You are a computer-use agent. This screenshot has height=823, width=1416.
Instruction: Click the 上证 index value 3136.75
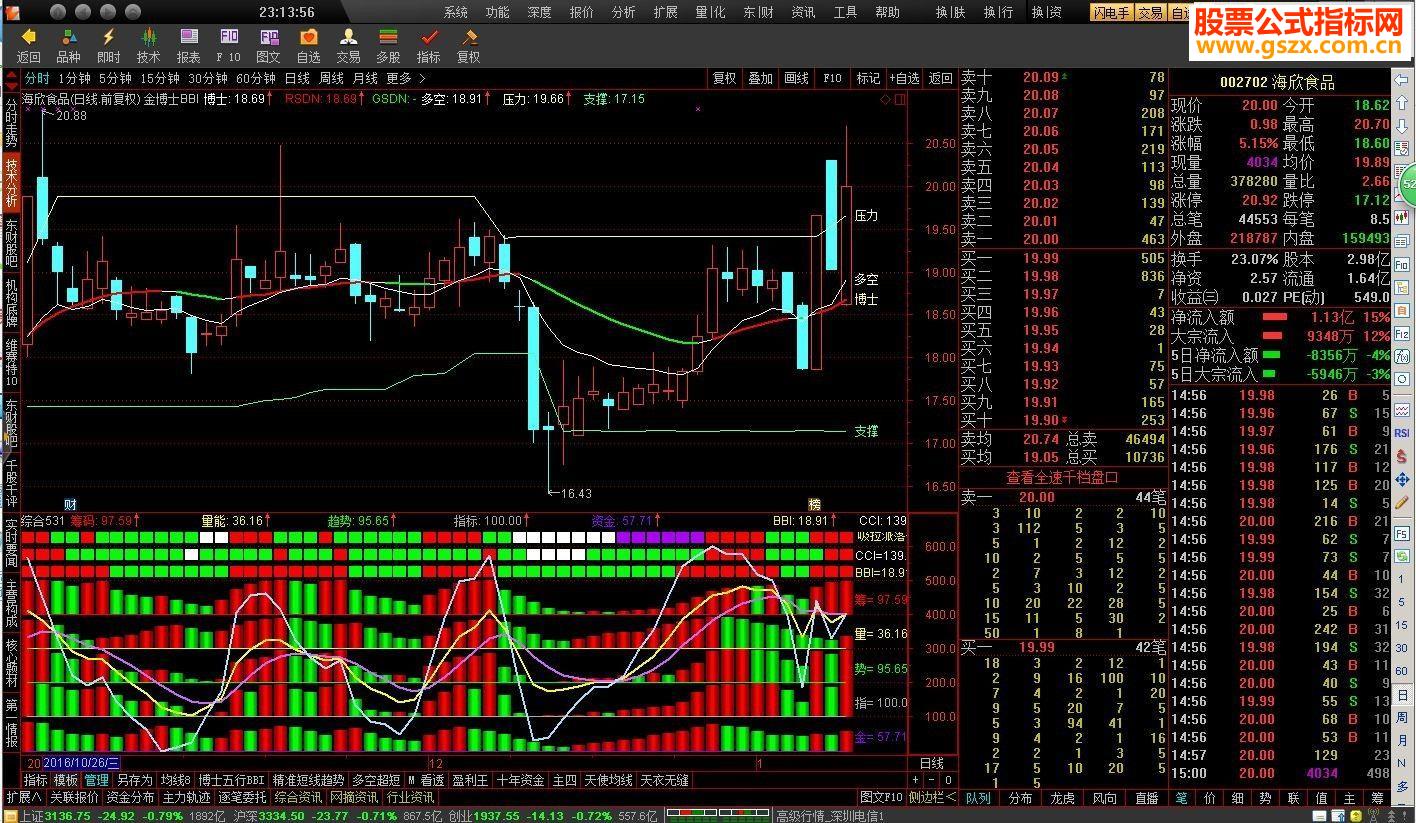coord(69,815)
